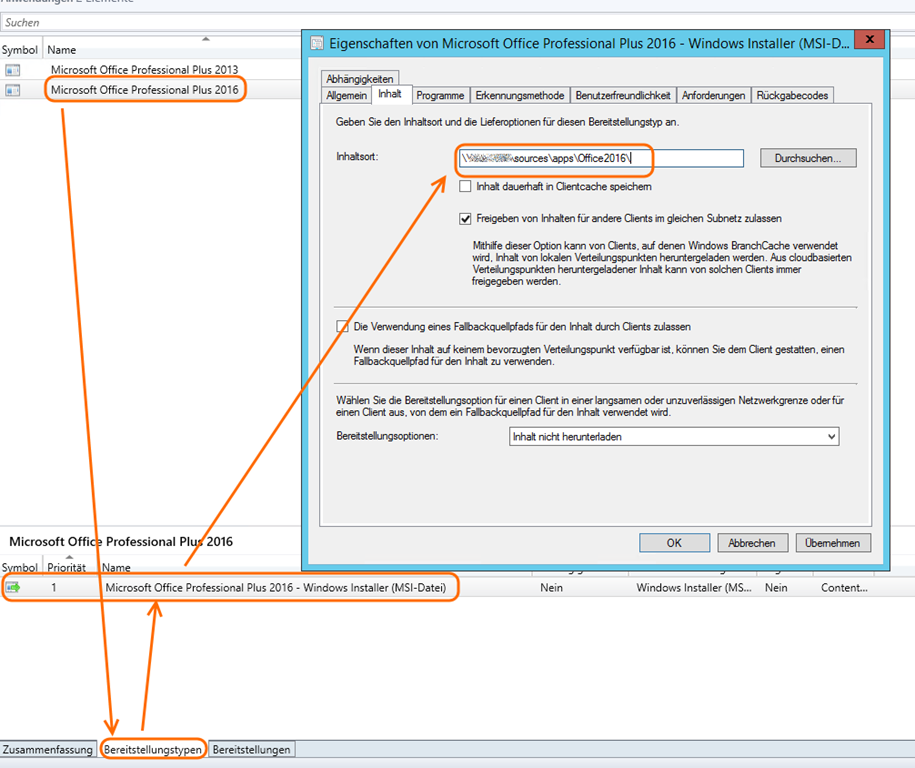Image resolution: width=915 pixels, height=768 pixels.
Task: Switch to the Erkennungsmethode tab
Action: click(x=520, y=95)
